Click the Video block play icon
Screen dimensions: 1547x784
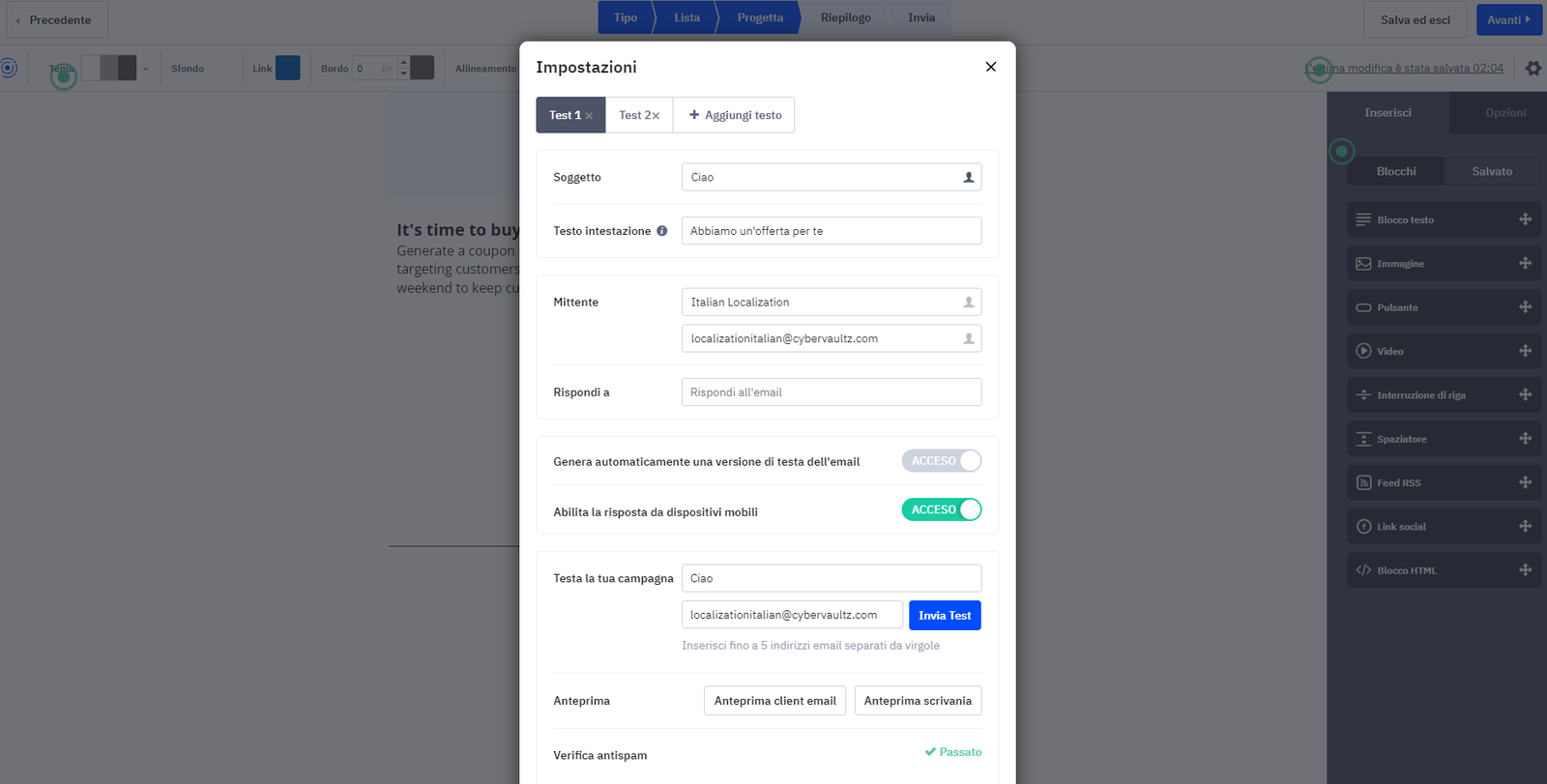tap(1363, 351)
